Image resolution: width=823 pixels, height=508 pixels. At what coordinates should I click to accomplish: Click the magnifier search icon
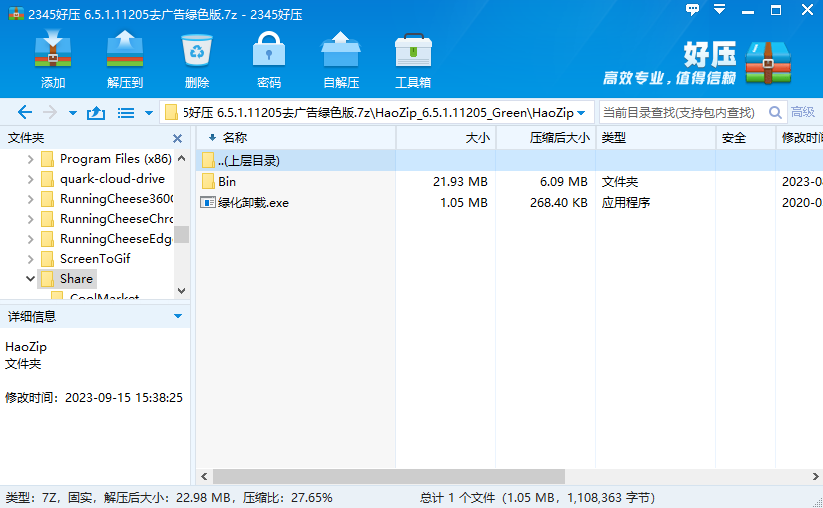pyautogui.click(x=775, y=112)
